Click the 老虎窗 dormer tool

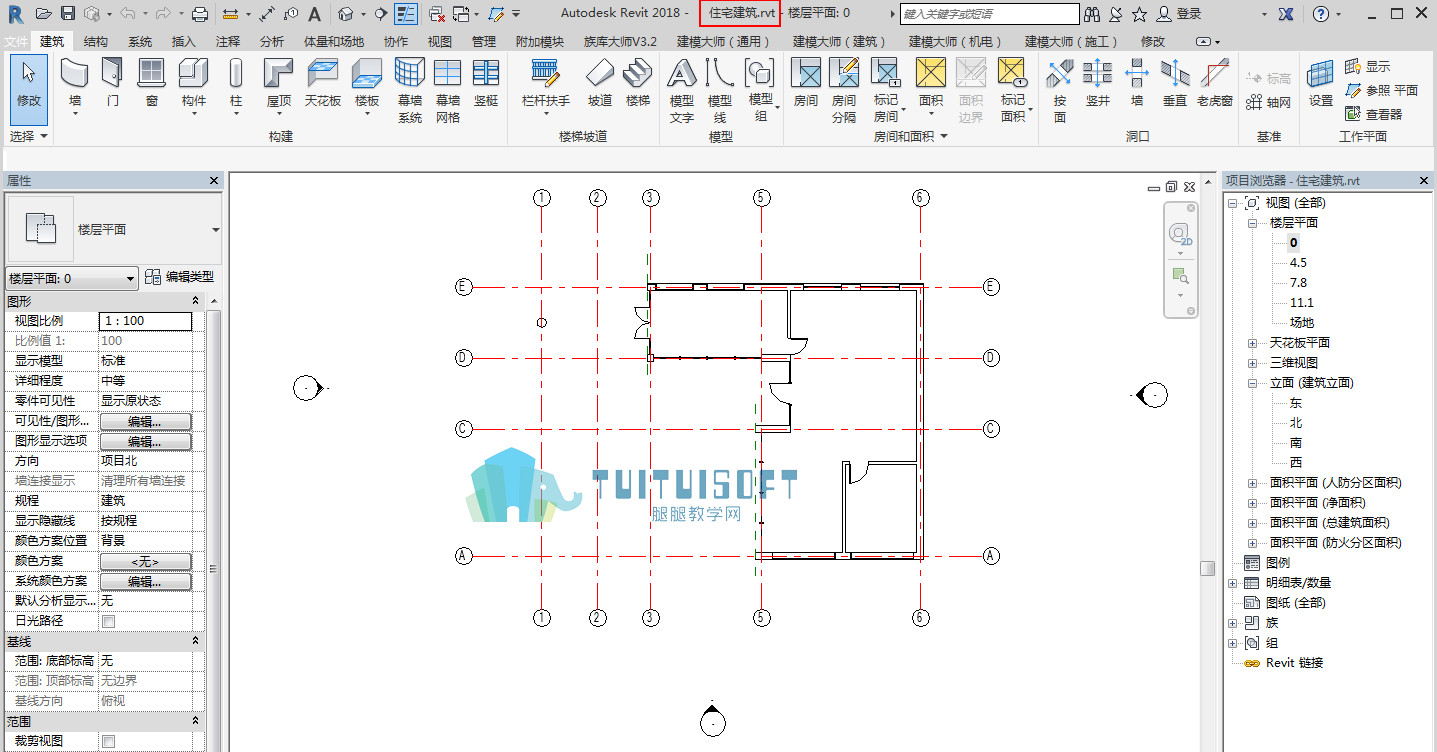point(1215,82)
